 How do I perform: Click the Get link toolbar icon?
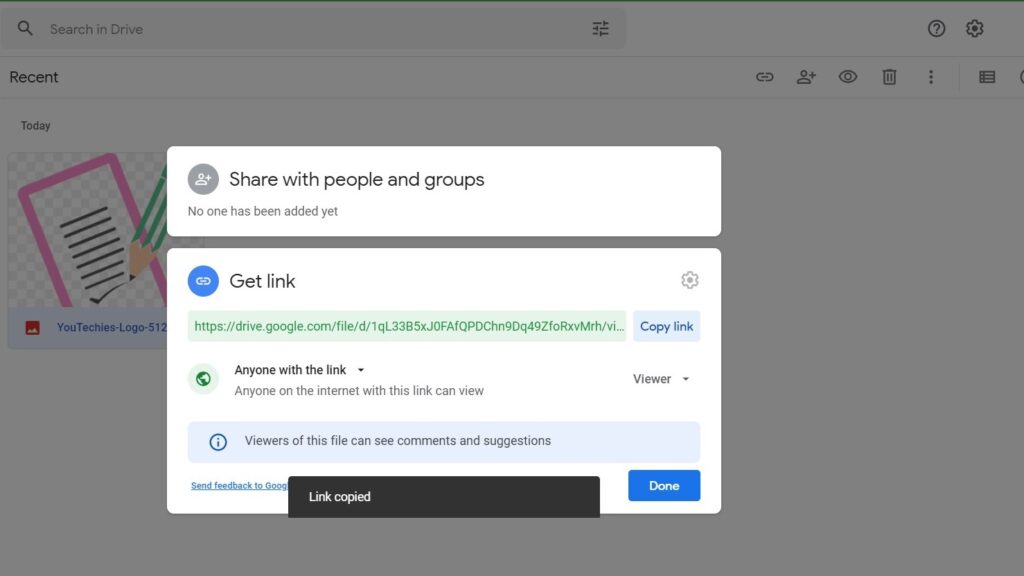point(765,77)
